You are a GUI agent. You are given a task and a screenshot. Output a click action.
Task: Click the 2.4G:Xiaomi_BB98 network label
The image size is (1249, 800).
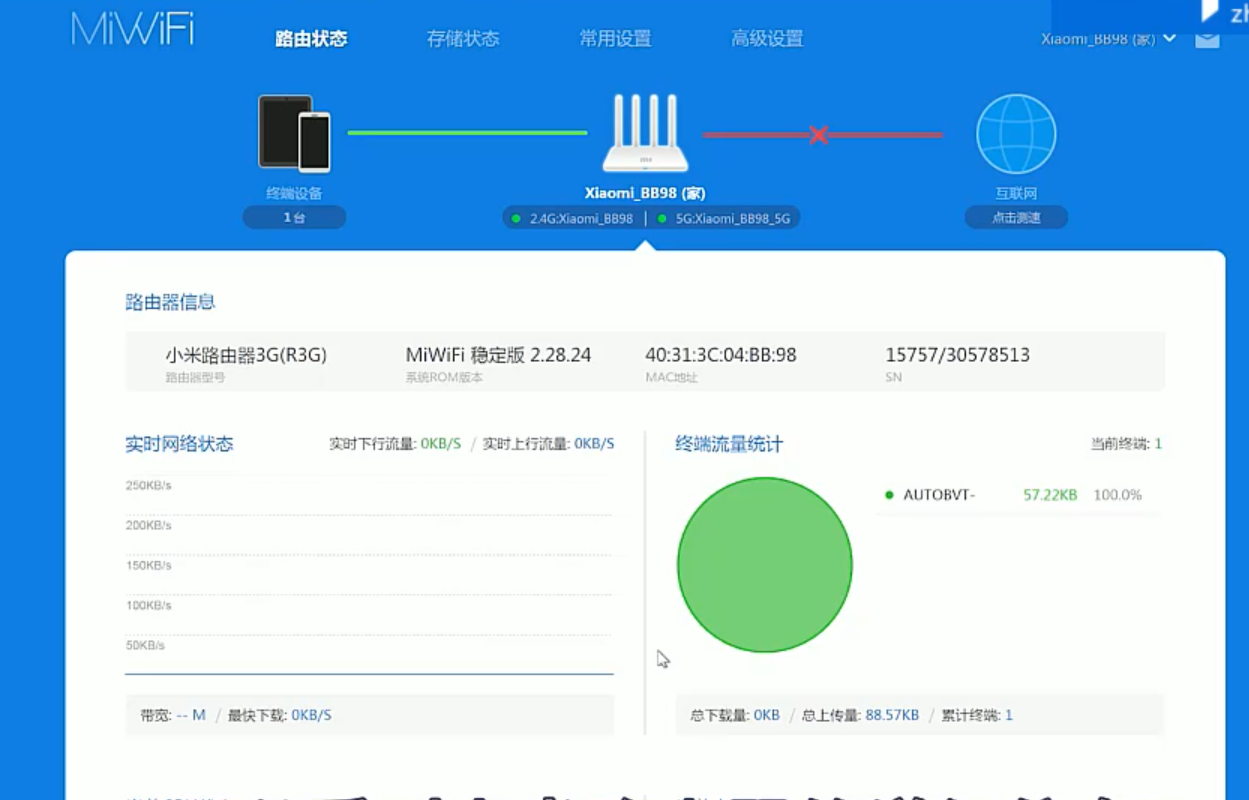pos(581,218)
